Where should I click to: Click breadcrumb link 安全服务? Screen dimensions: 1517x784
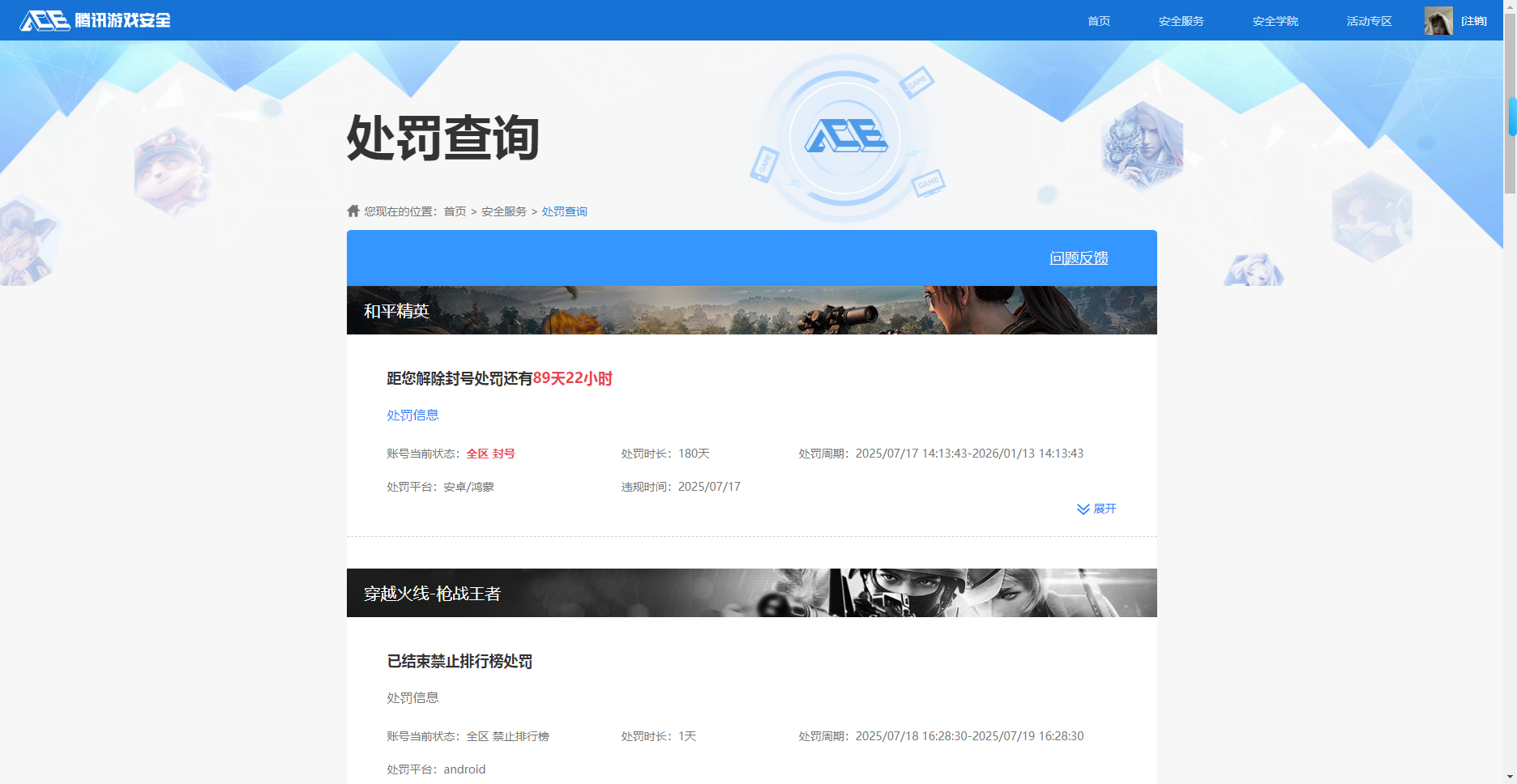tap(504, 211)
